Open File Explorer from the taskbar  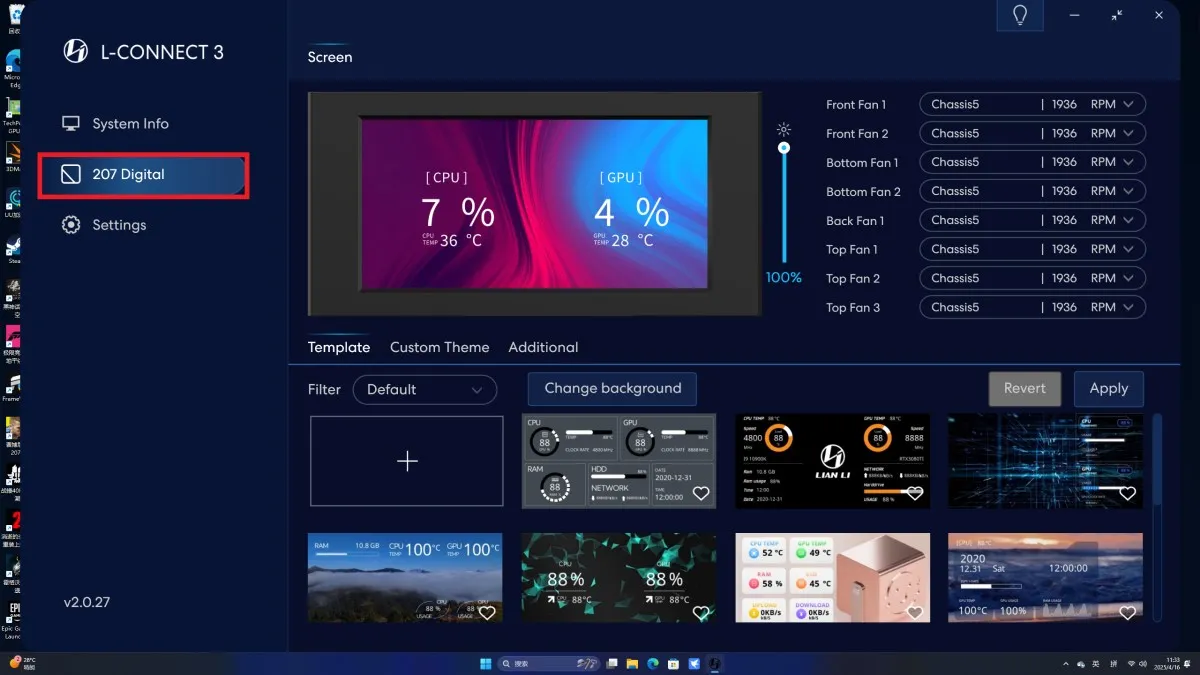tap(632, 663)
